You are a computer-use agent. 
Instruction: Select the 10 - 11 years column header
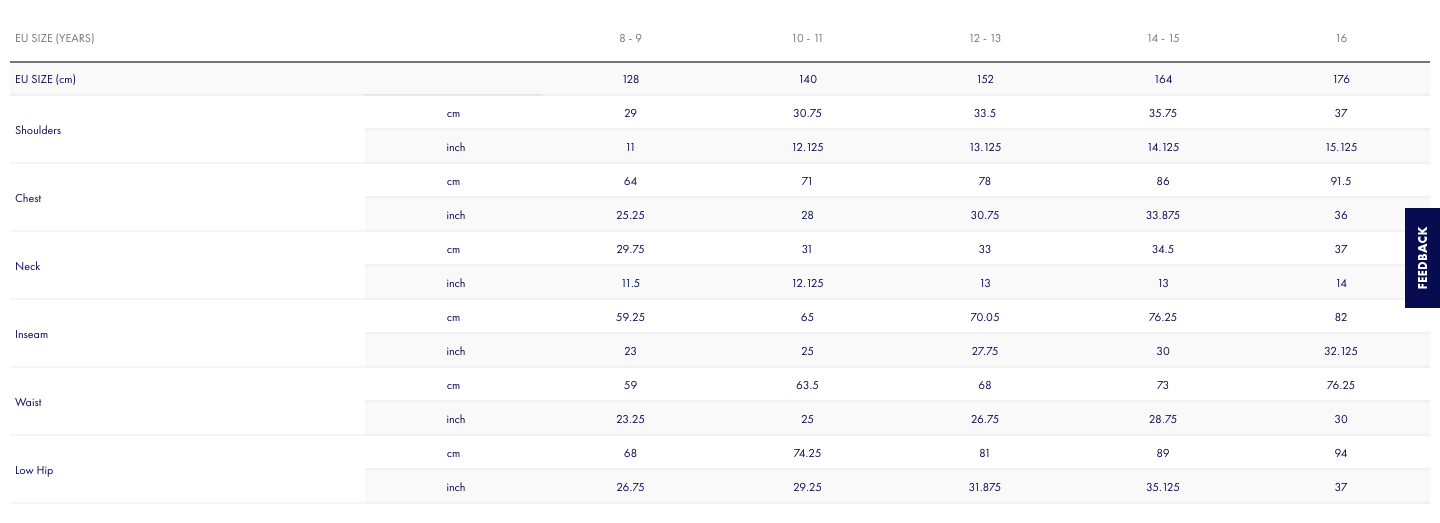pos(807,38)
